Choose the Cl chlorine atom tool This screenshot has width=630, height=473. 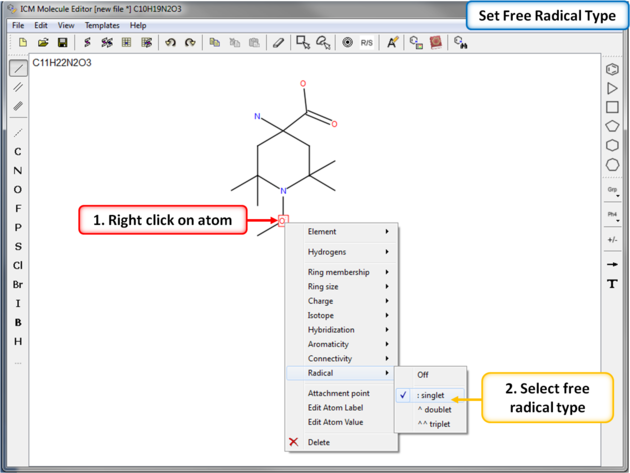pos(18,266)
